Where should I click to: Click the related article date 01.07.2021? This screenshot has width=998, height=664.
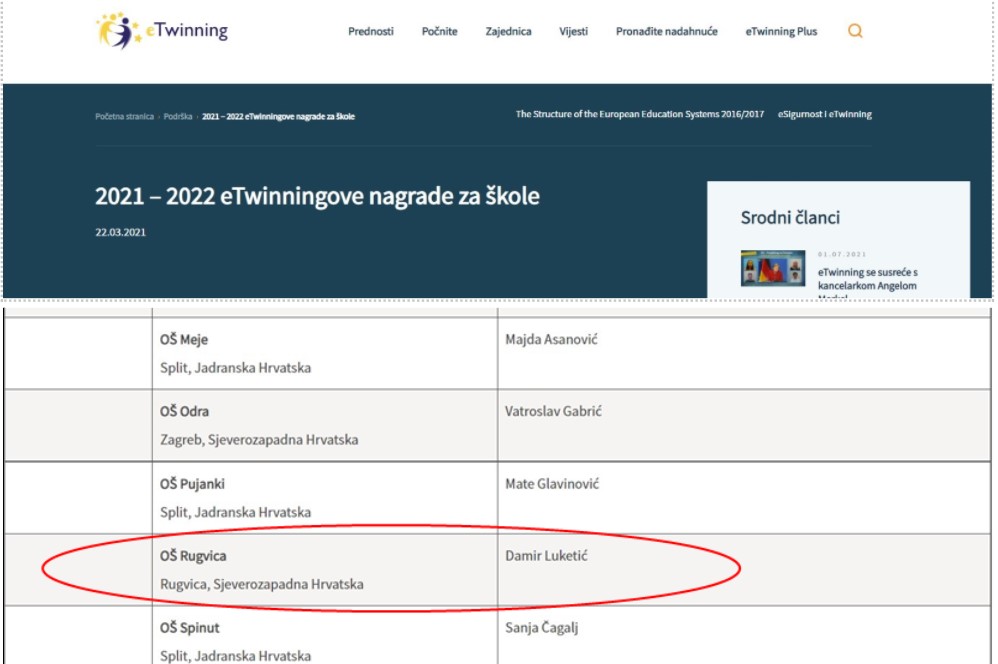point(841,254)
